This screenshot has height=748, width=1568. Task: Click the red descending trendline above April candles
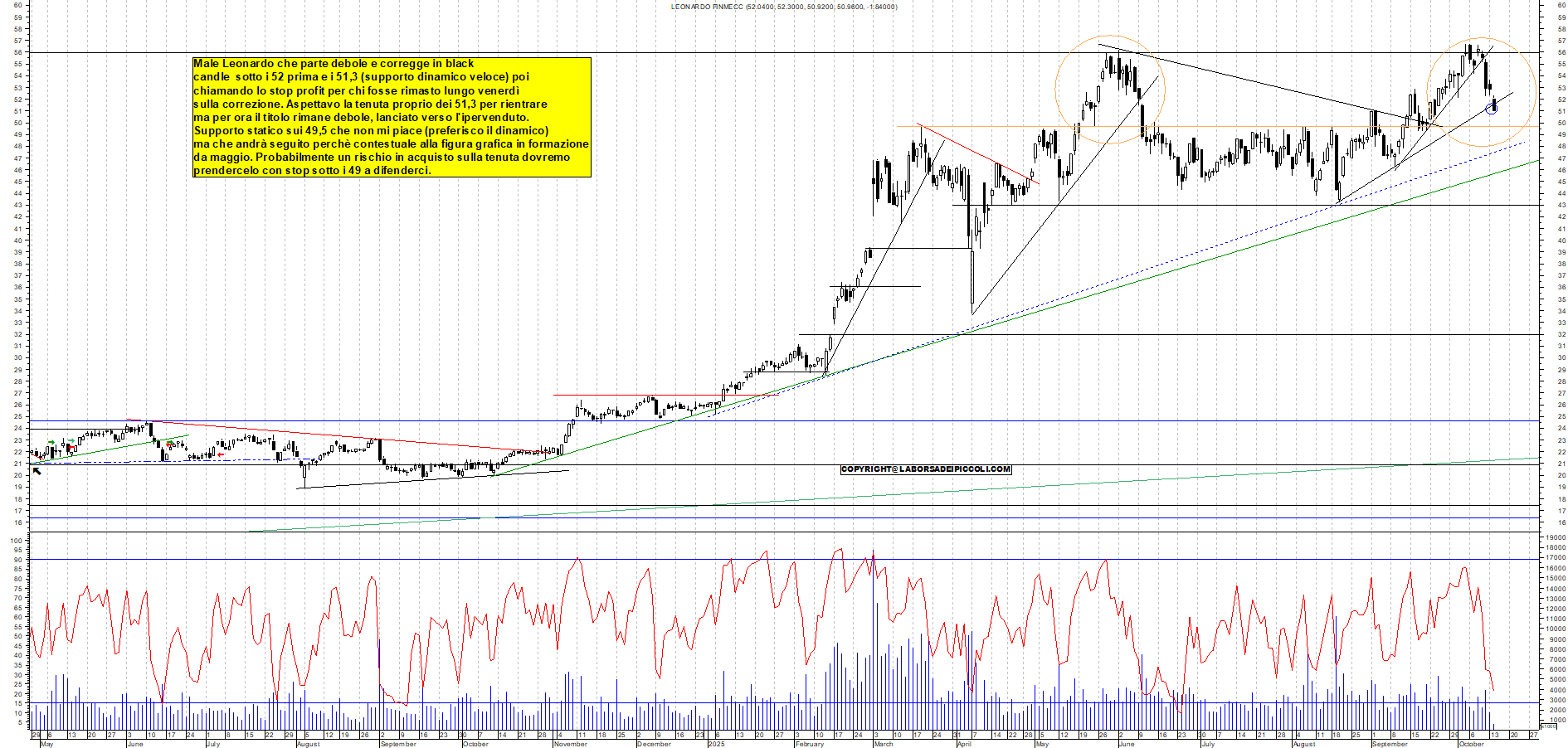point(979,154)
